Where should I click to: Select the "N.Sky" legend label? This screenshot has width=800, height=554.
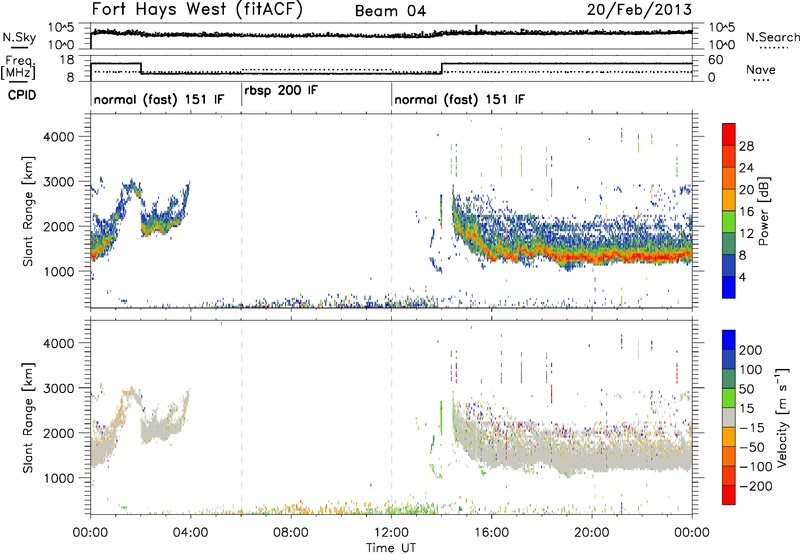point(19,37)
